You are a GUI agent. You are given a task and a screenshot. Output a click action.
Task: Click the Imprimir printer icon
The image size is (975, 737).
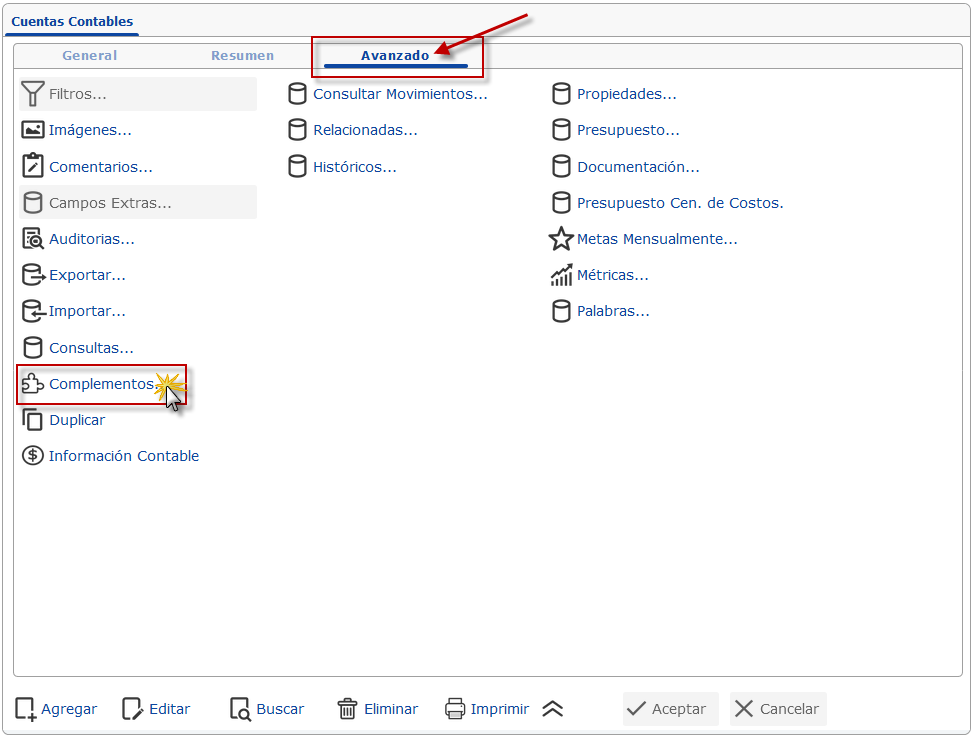click(455, 709)
